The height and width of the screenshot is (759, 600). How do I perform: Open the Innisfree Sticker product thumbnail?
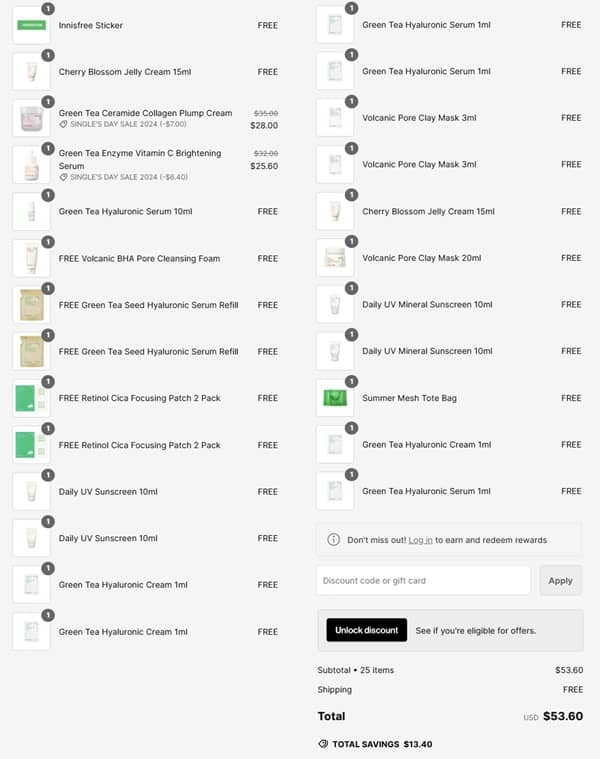[31, 25]
